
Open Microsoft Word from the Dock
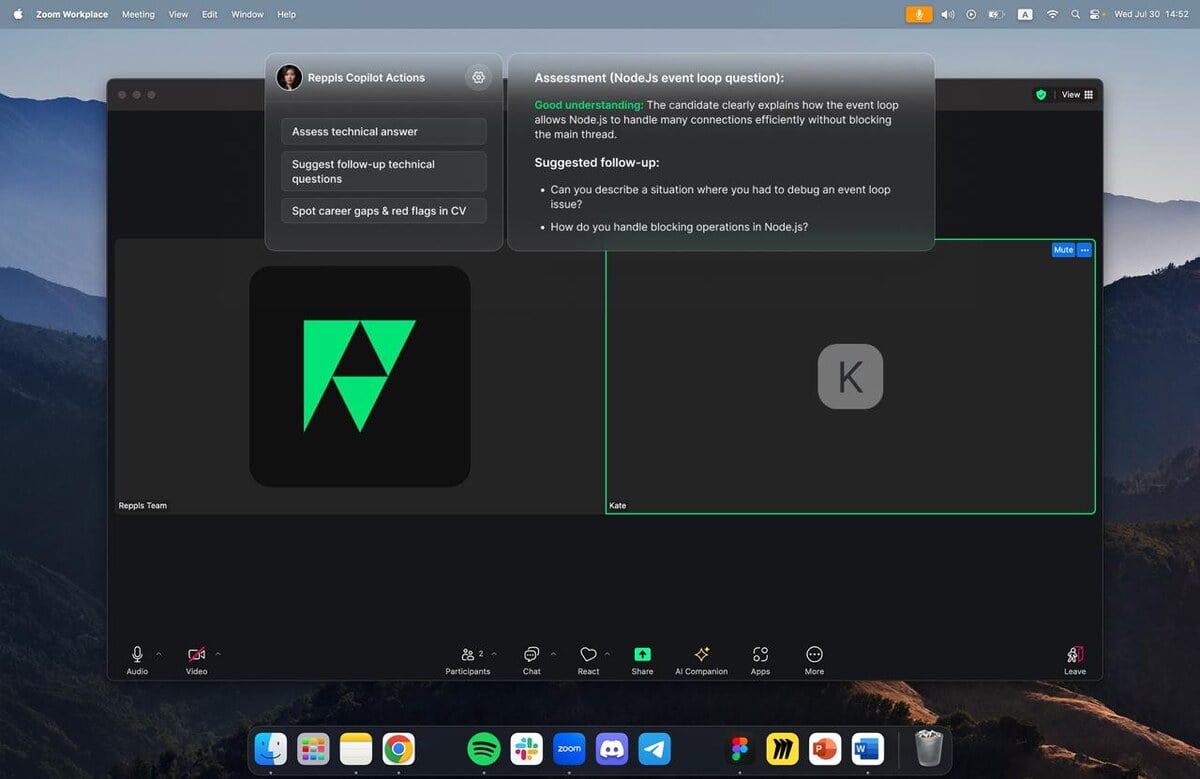[868, 748]
